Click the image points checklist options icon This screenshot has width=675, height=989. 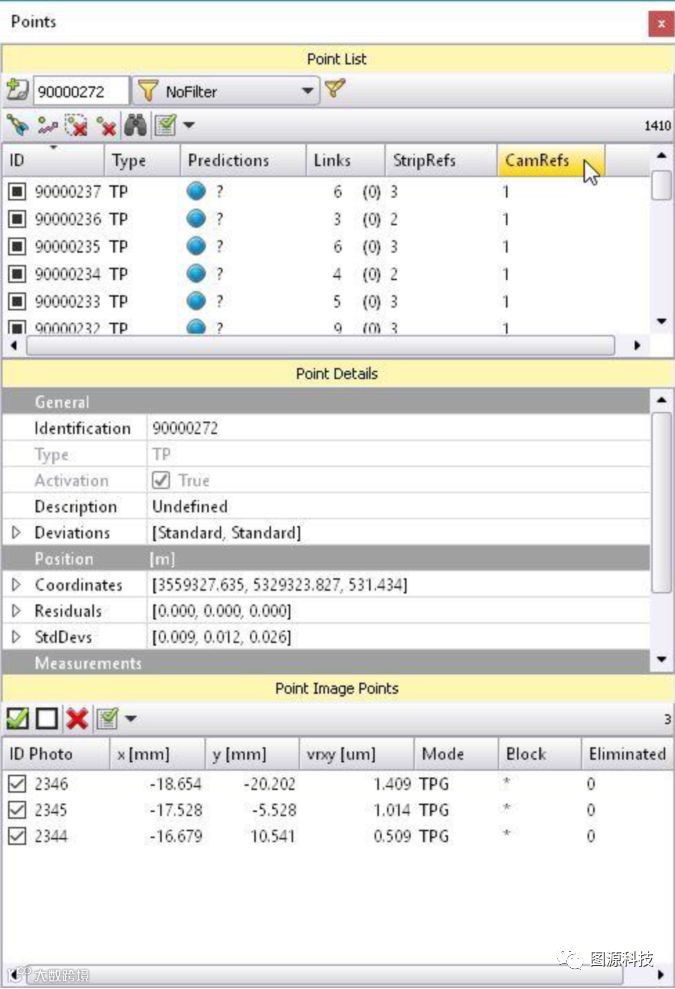coord(107,718)
